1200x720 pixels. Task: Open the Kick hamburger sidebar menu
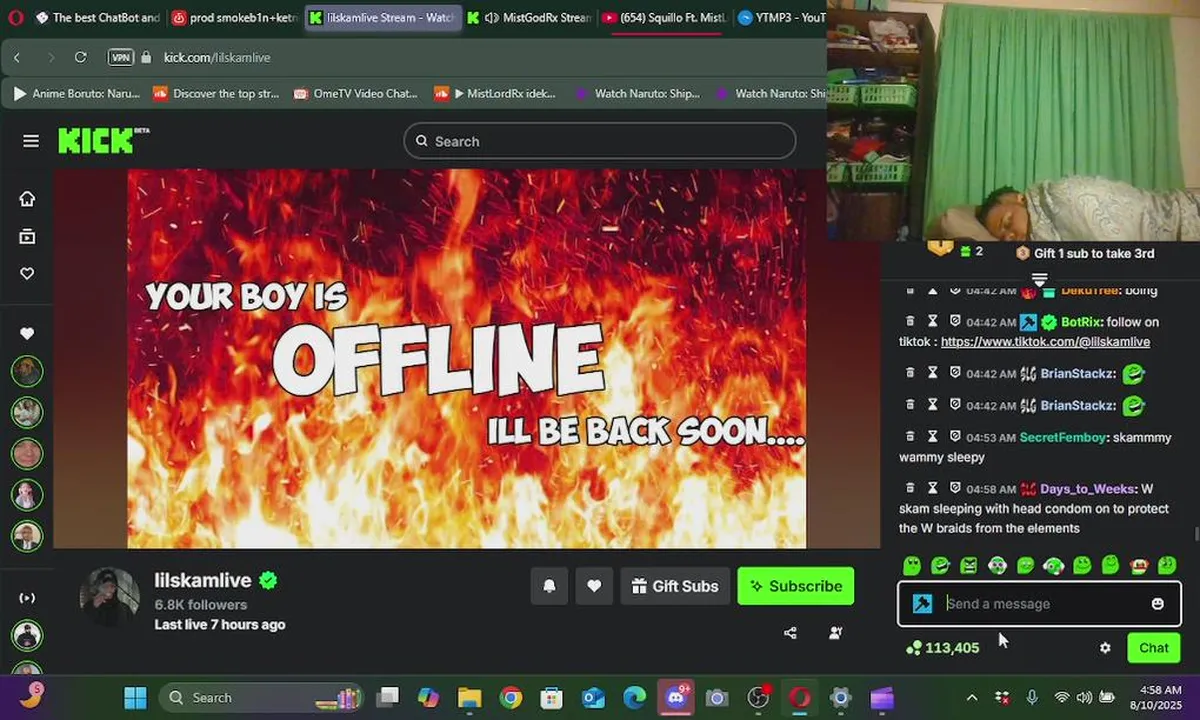point(31,141)
